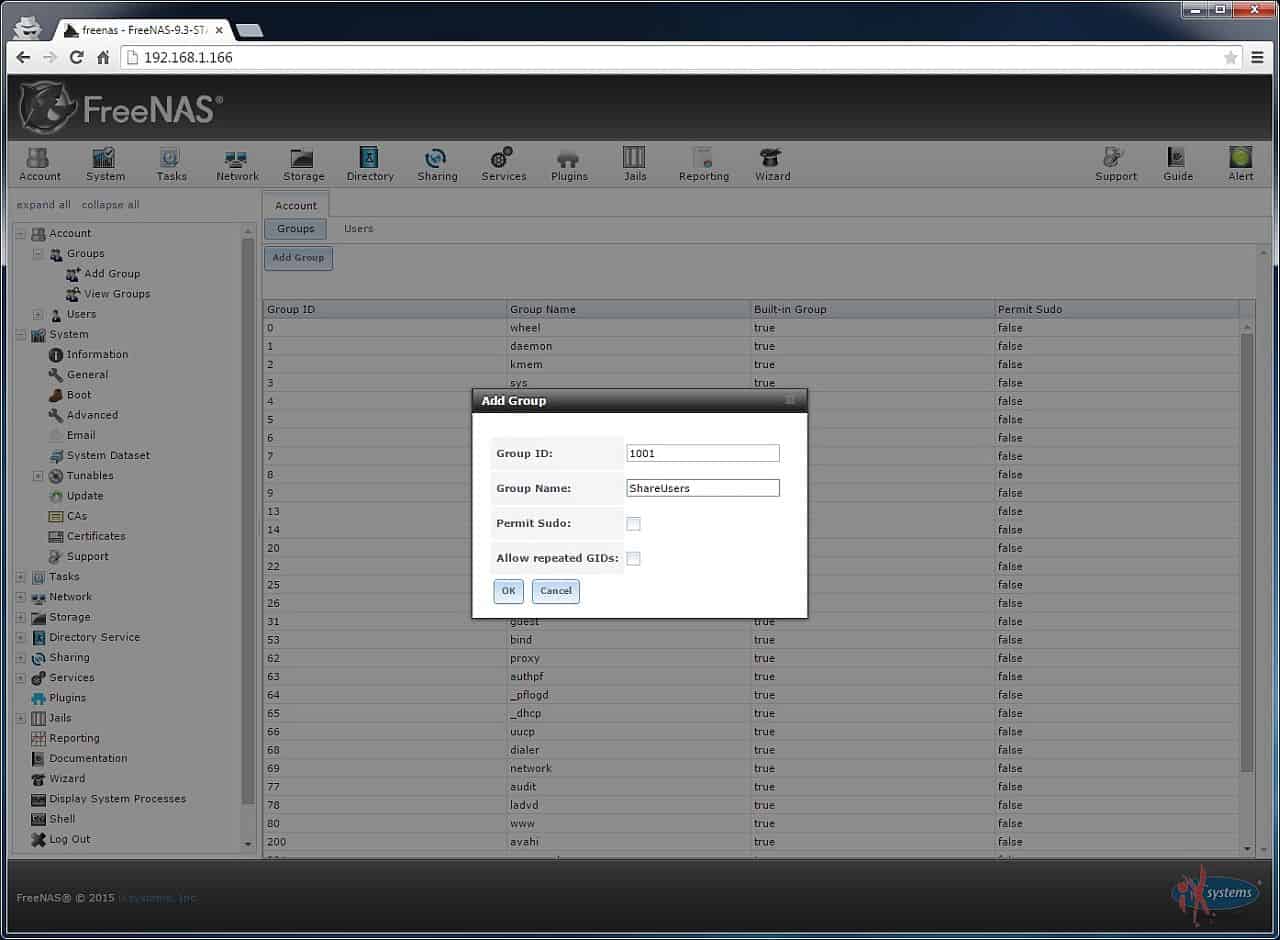Image resolution: width=1280 pixels, height=940 pixels.
Task: Click the collapse all link
Action: pos(110,205)
